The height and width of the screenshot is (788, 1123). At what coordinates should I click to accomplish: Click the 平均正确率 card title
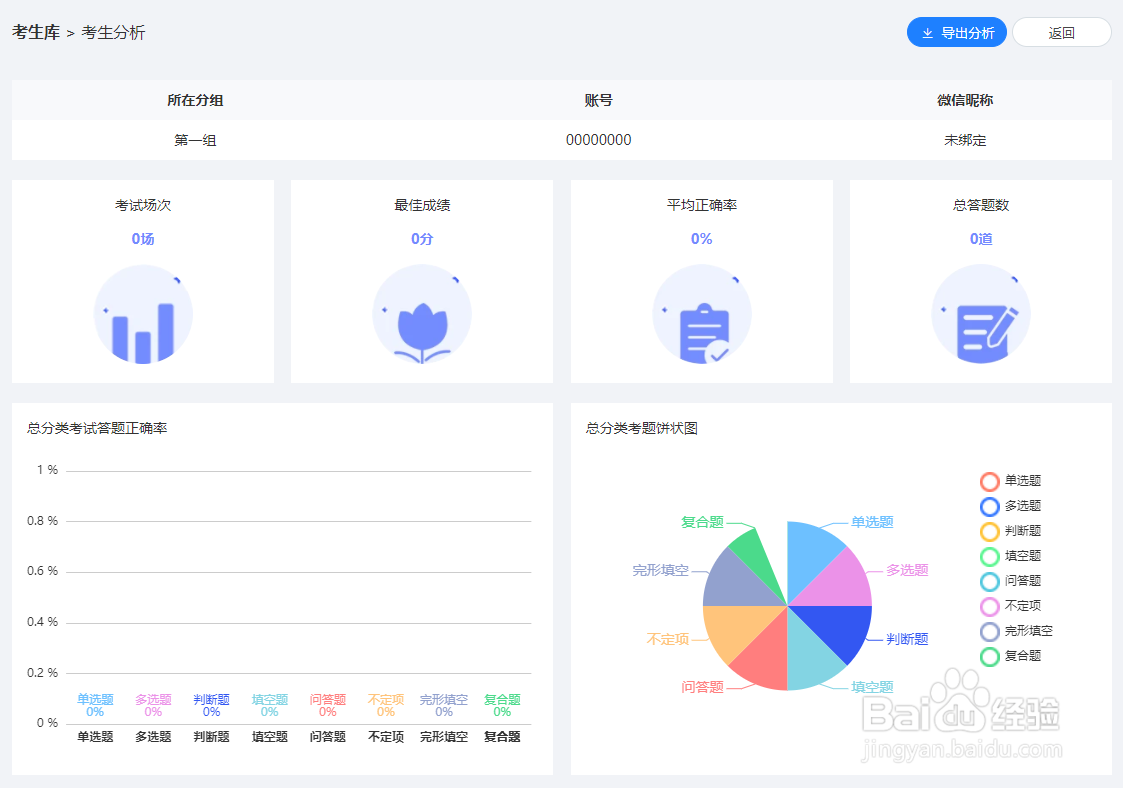(x=702, y=206)
